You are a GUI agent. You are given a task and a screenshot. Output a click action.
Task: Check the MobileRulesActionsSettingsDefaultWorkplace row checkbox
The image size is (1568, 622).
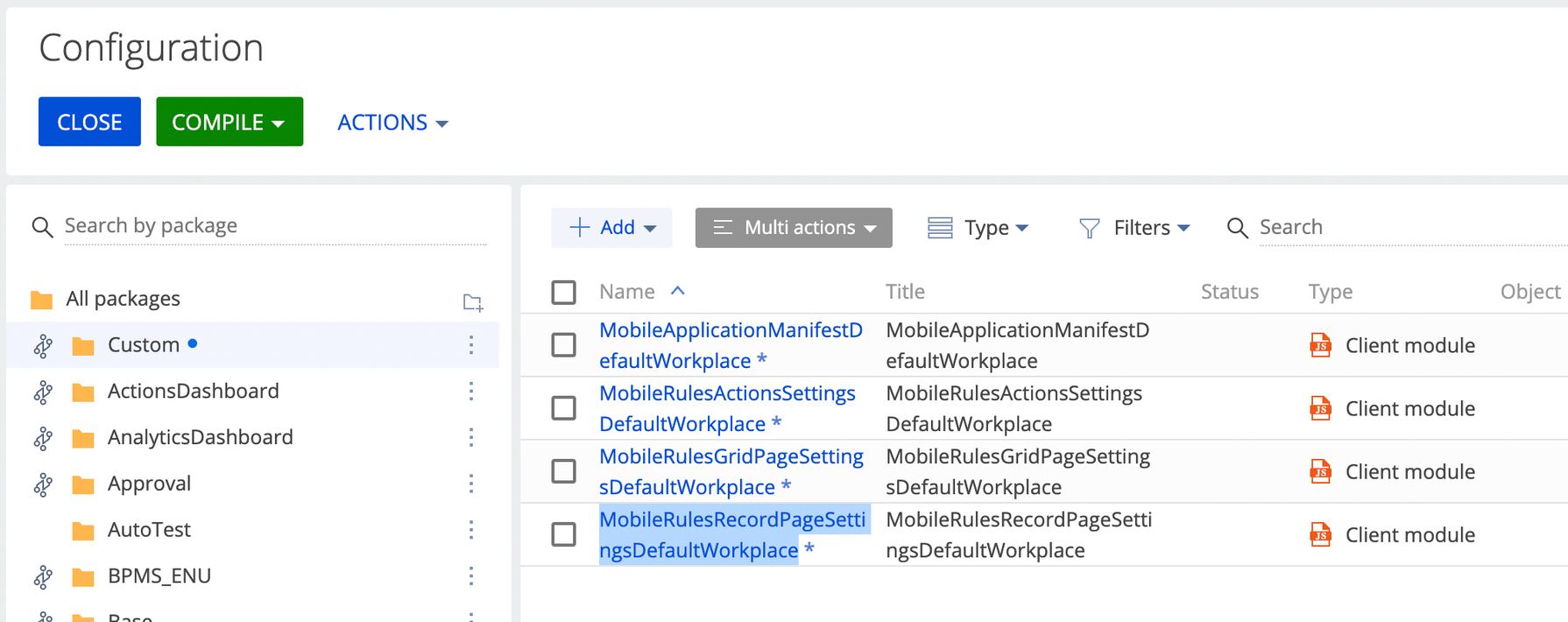pyautogui.click(x=564, y=408)
